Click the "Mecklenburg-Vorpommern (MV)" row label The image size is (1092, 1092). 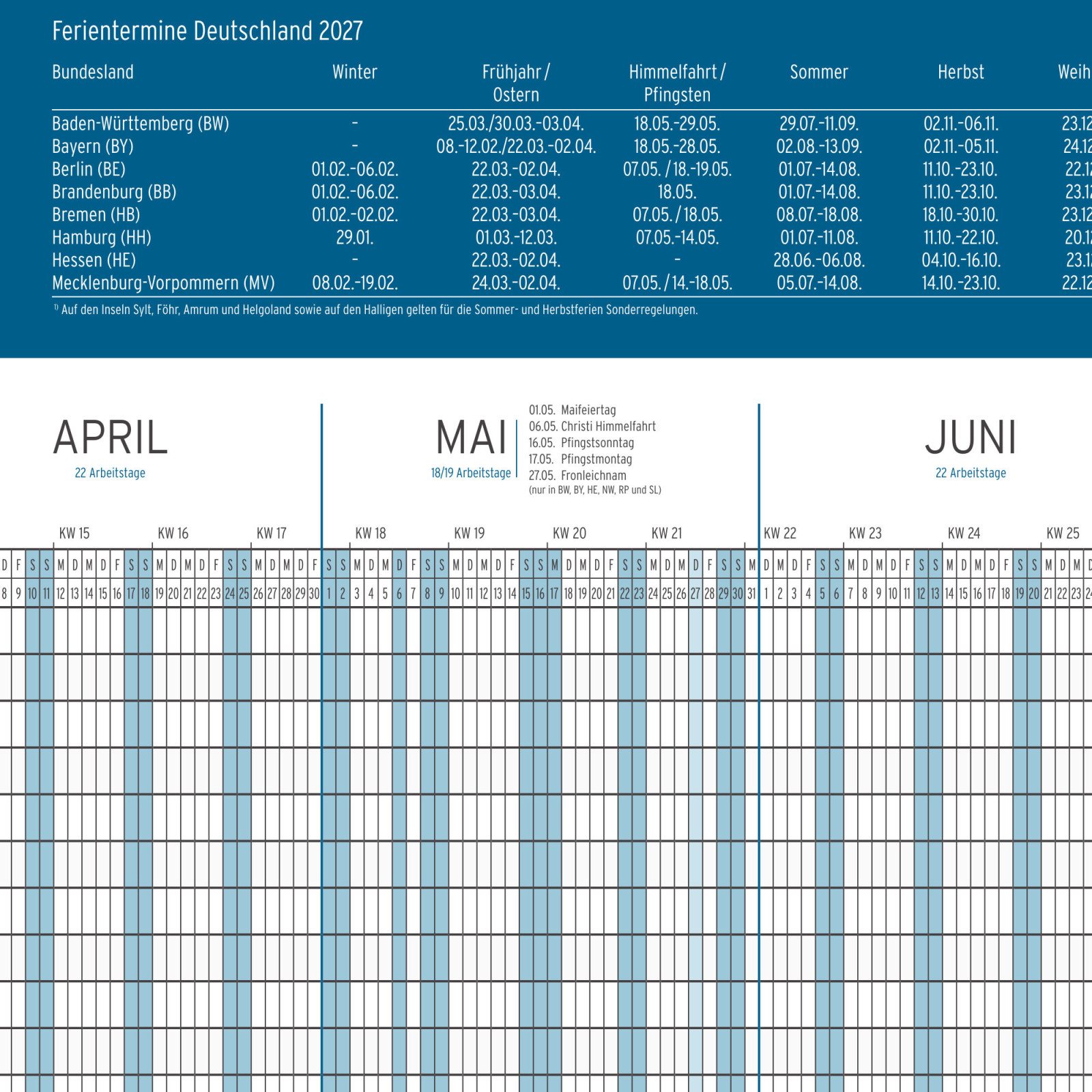pyautogui.click(x=164, y=283)
